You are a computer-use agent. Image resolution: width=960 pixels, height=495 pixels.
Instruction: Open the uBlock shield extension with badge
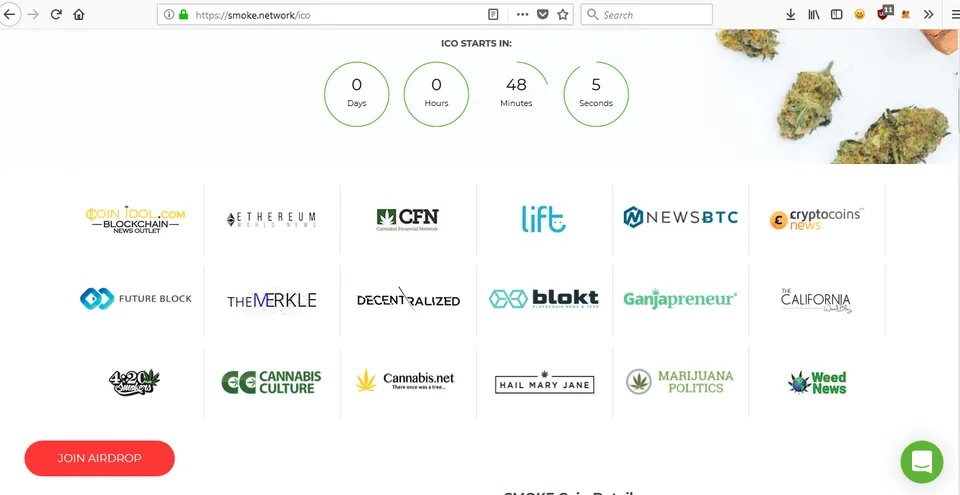click(x=885, y=13)
